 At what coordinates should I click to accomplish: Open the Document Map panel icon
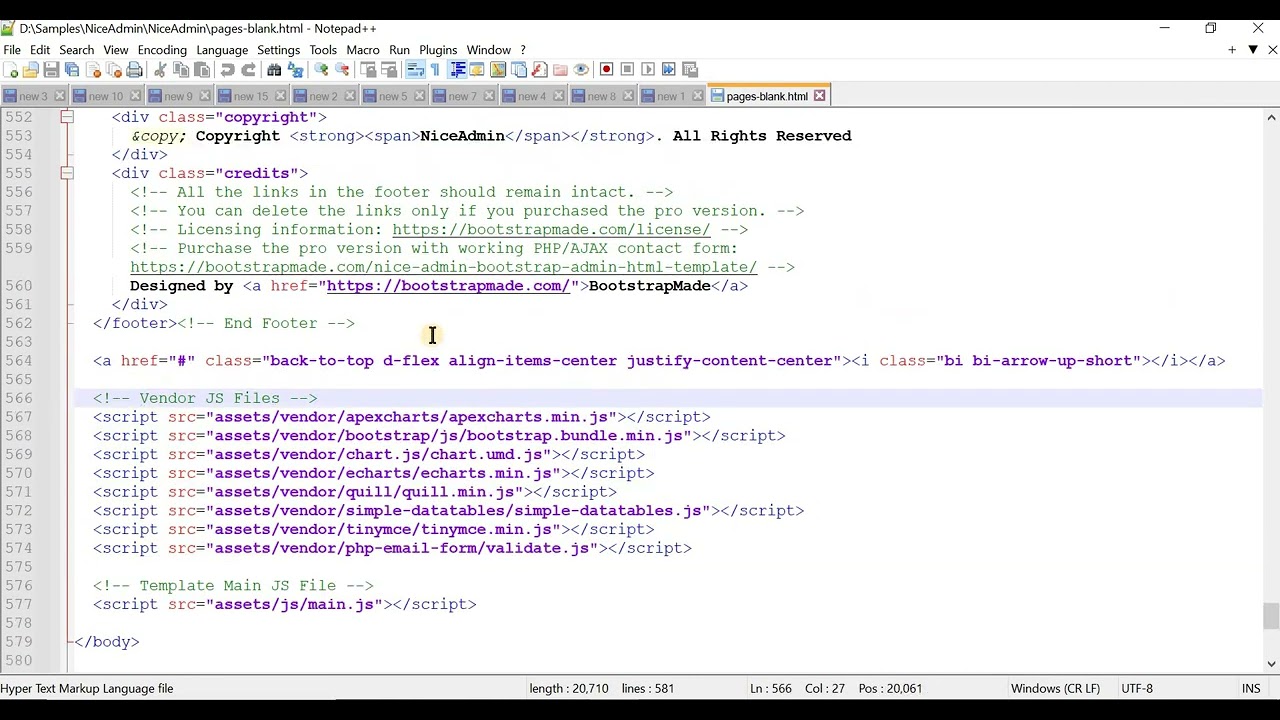[498, 69]
